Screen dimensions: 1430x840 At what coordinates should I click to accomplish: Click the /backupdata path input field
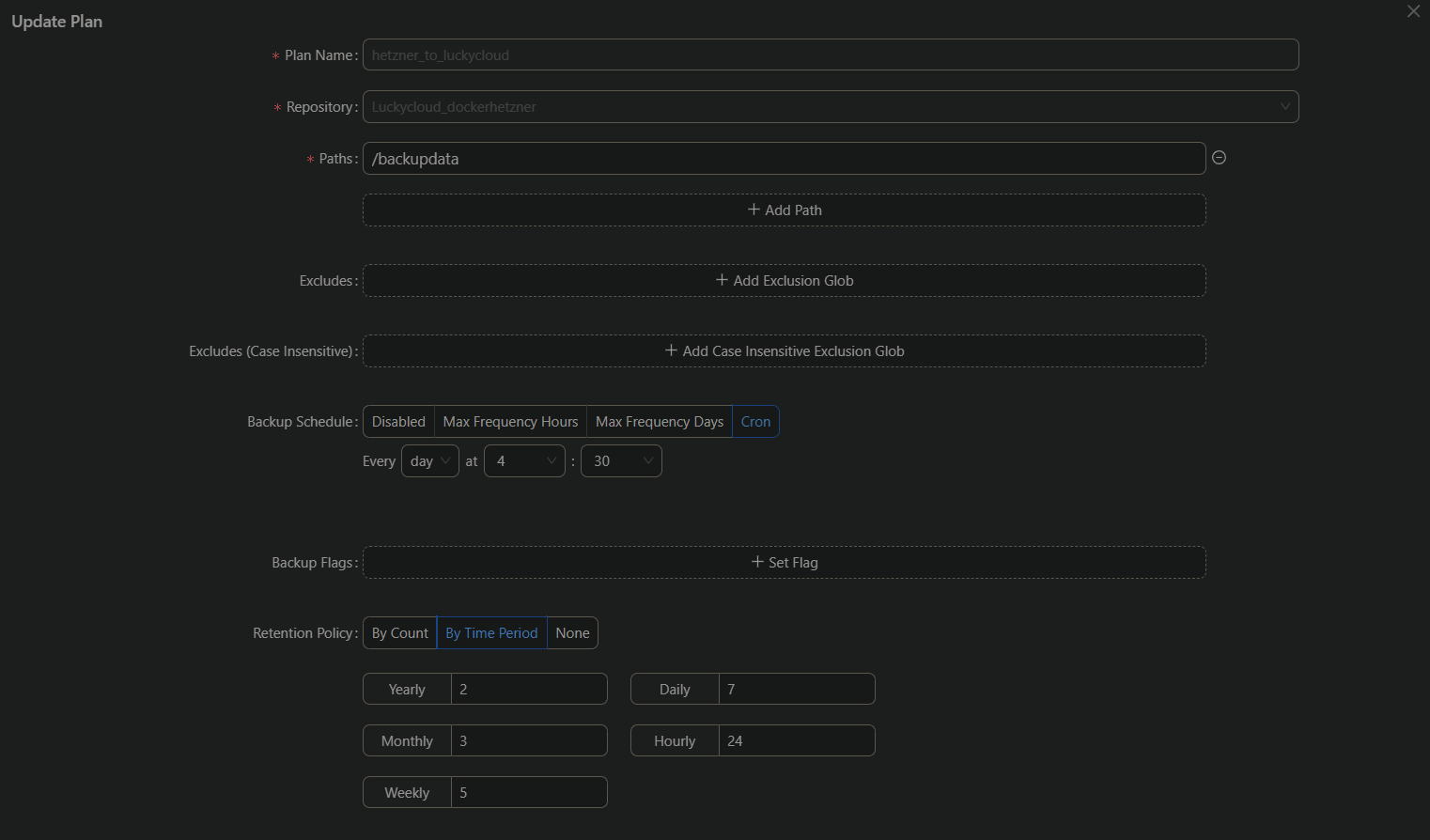click(784, 159)
